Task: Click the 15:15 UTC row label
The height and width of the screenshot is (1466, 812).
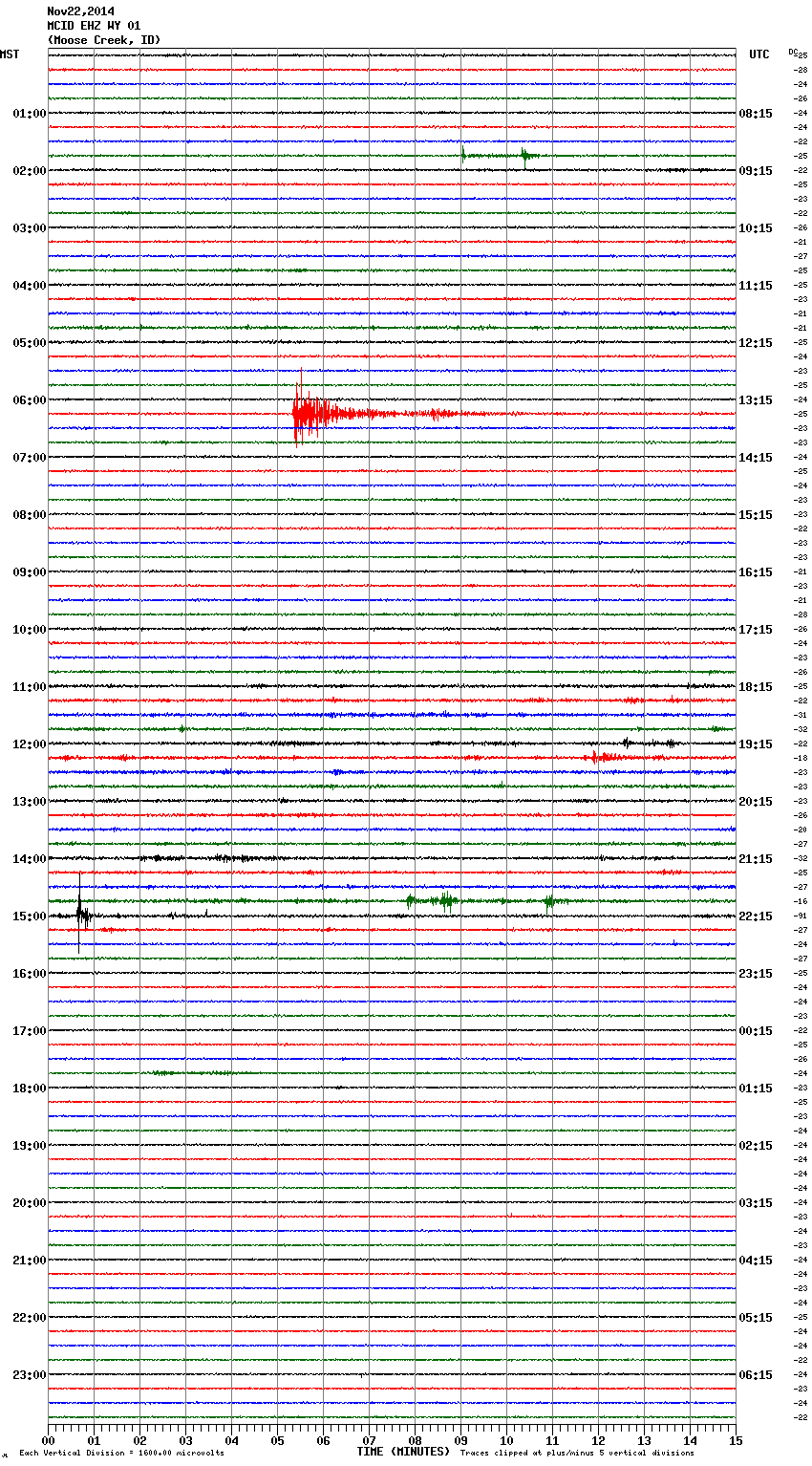Action: (x=756, y=515)
